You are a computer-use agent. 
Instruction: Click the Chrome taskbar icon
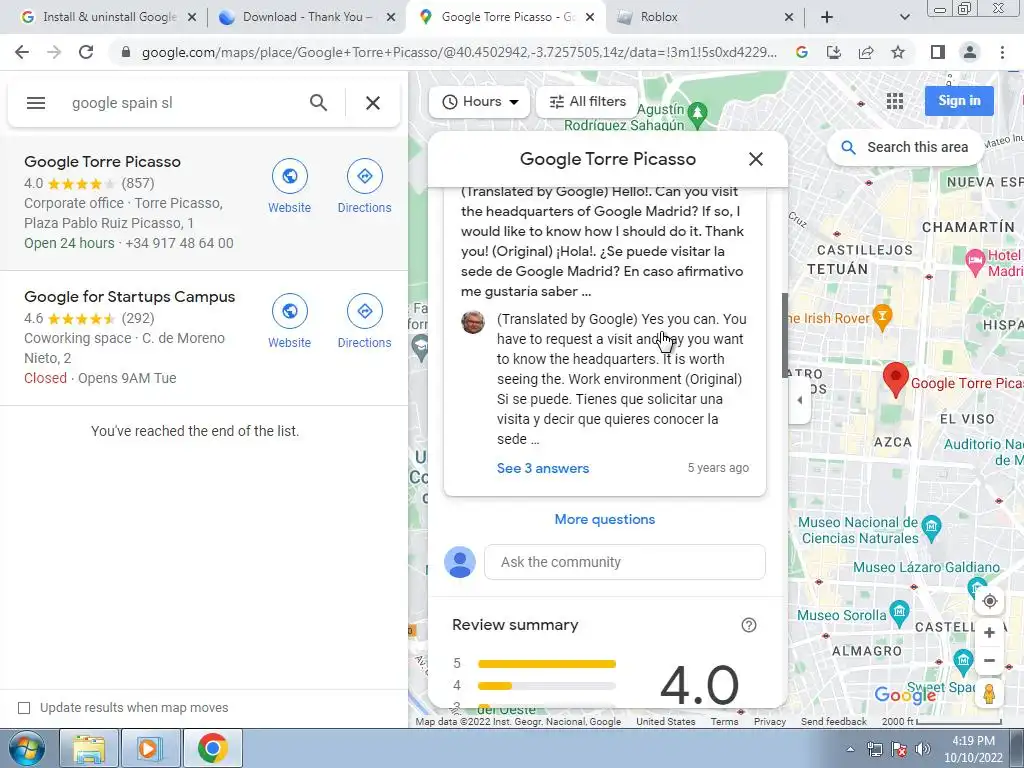click(x=212, y=749)
